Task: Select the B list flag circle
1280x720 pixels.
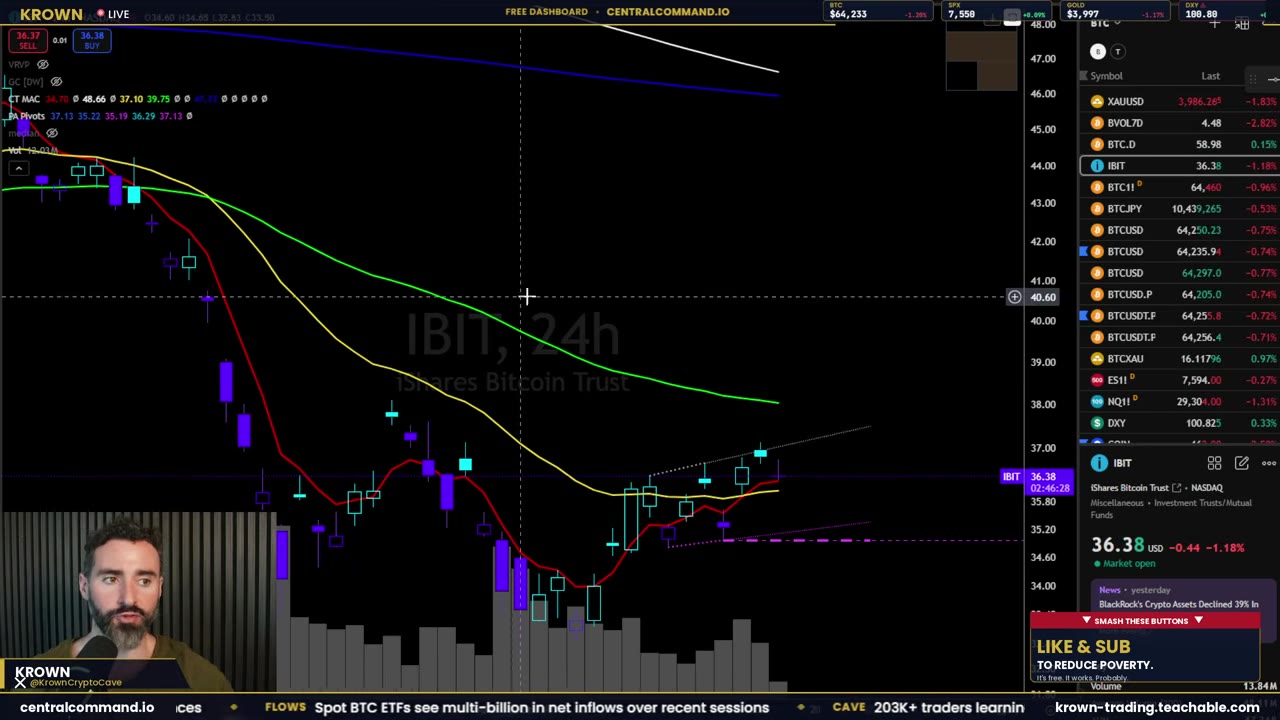Action: tap(1097, 52)
